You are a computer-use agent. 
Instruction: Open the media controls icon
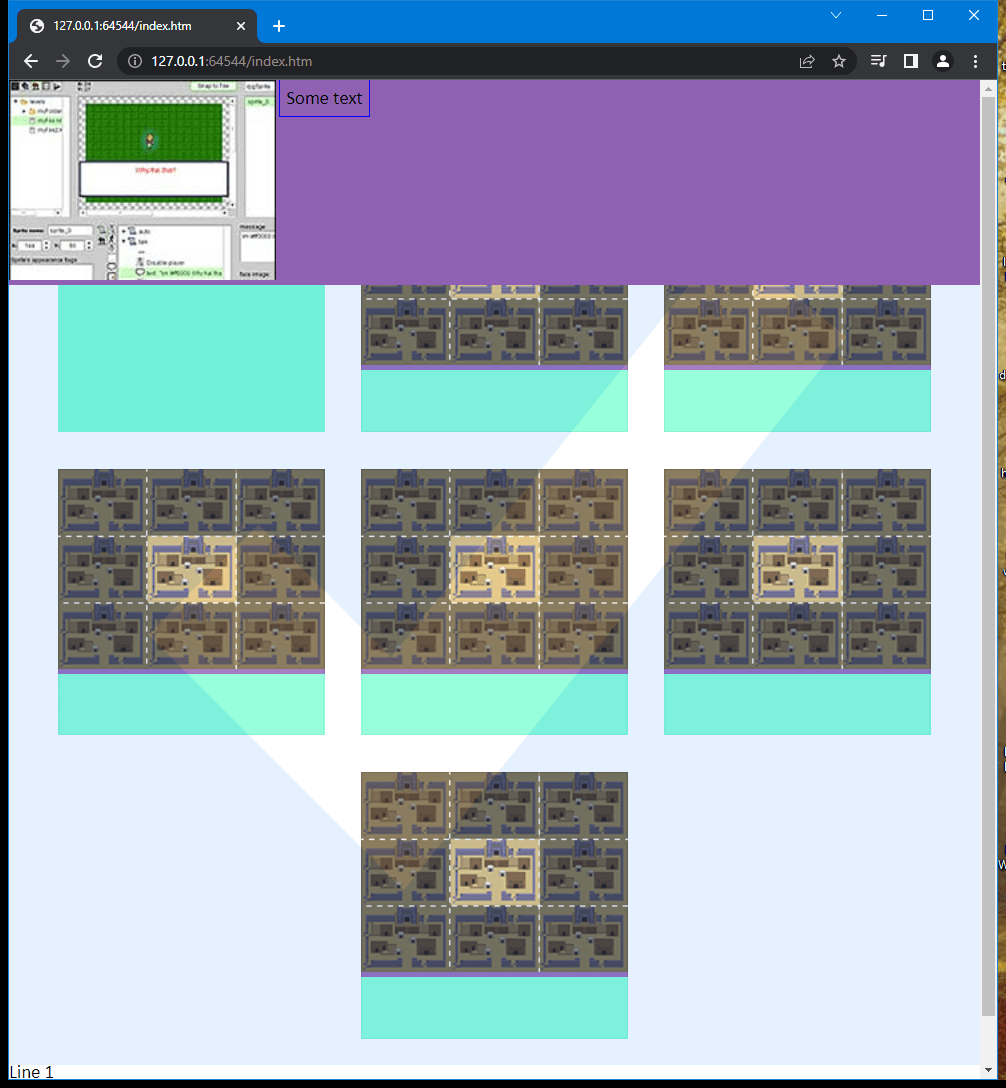tap(878, 61)
